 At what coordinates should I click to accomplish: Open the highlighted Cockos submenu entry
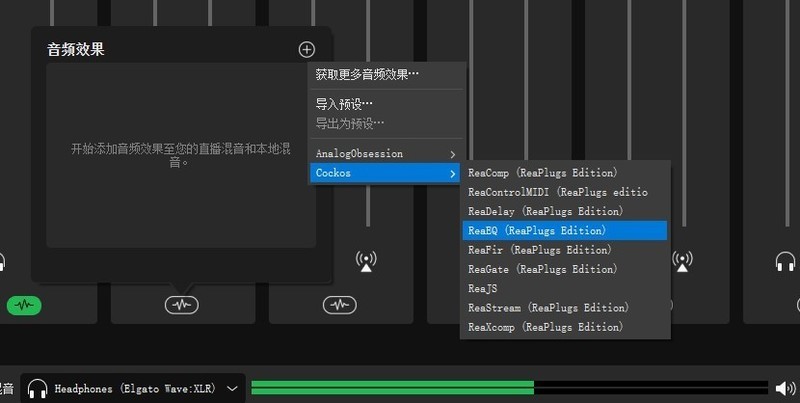click(386, 173)
